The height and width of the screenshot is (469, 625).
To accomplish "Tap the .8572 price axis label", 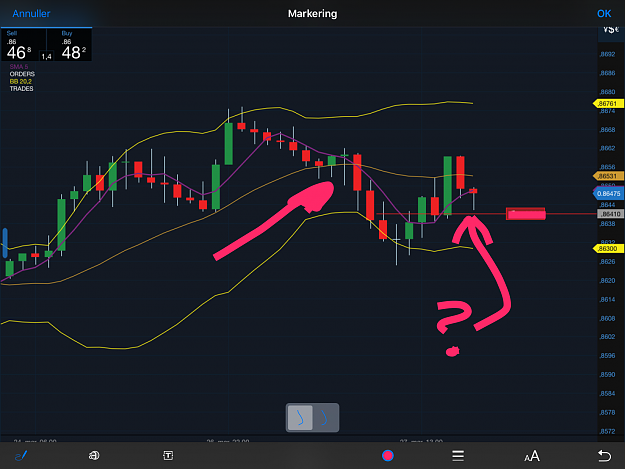I will coord(607,431).
